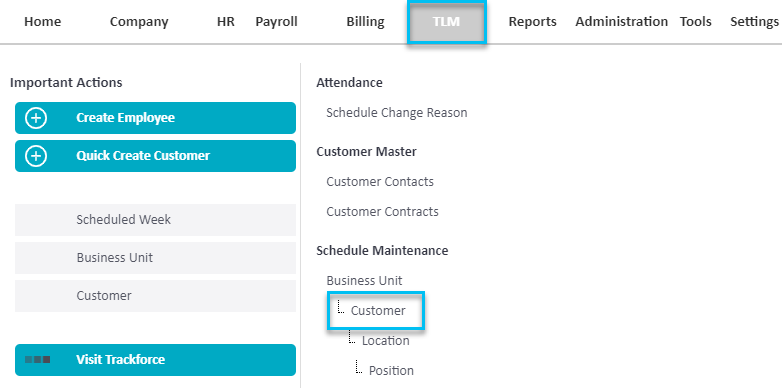The width and height of the screenshot is (782, 388).
Task: Open the Payroll menu
Action: point(276,22)
